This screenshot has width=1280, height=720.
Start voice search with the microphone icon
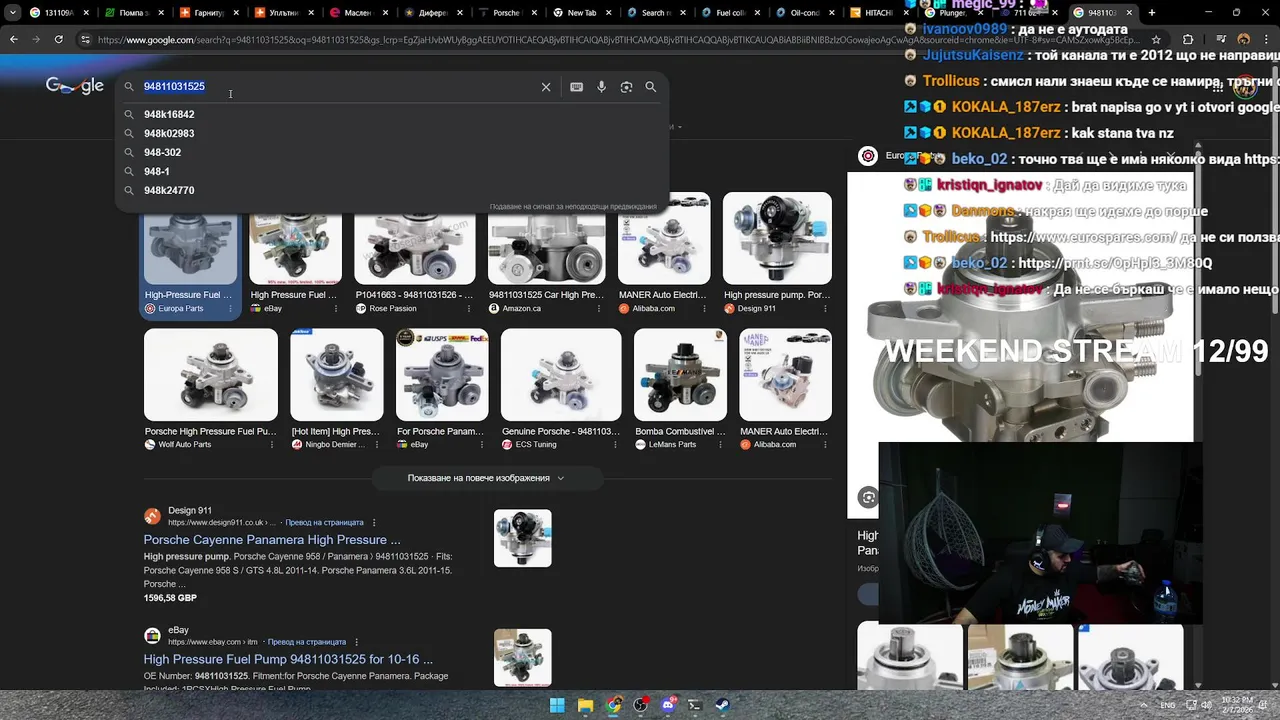click(x=601, y=87)
